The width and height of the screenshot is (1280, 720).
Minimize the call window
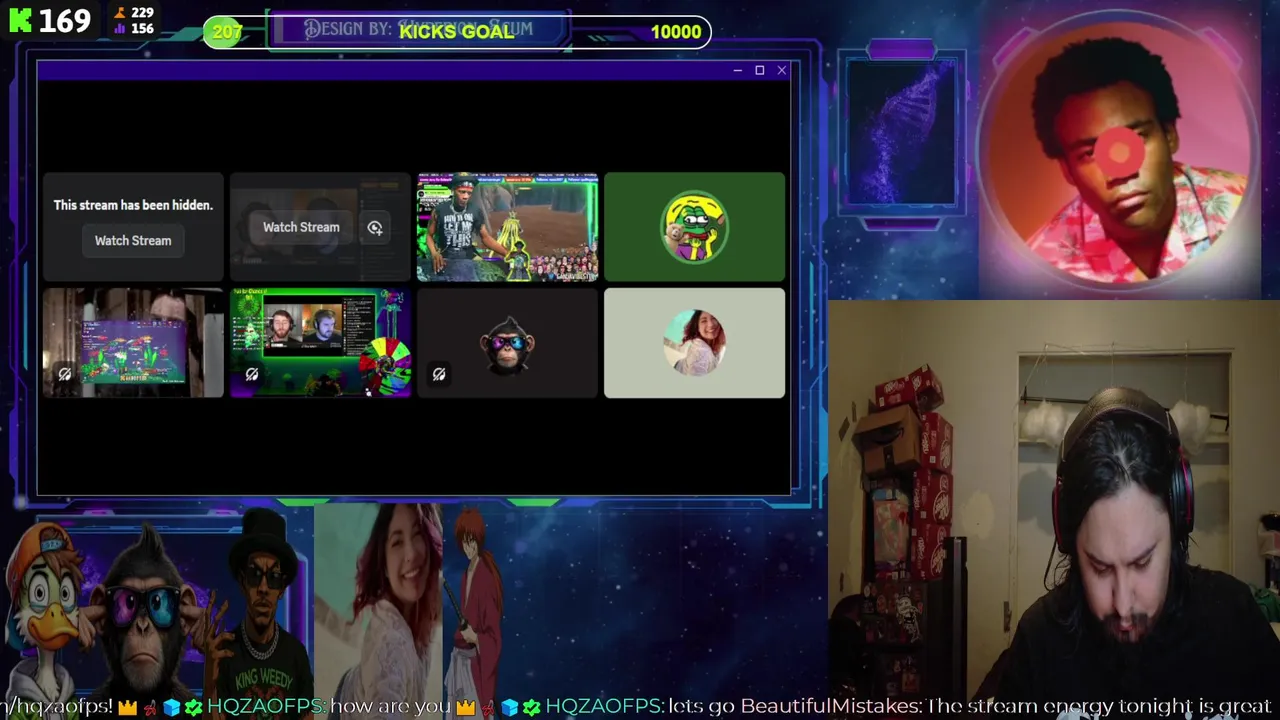coord(737,70)
